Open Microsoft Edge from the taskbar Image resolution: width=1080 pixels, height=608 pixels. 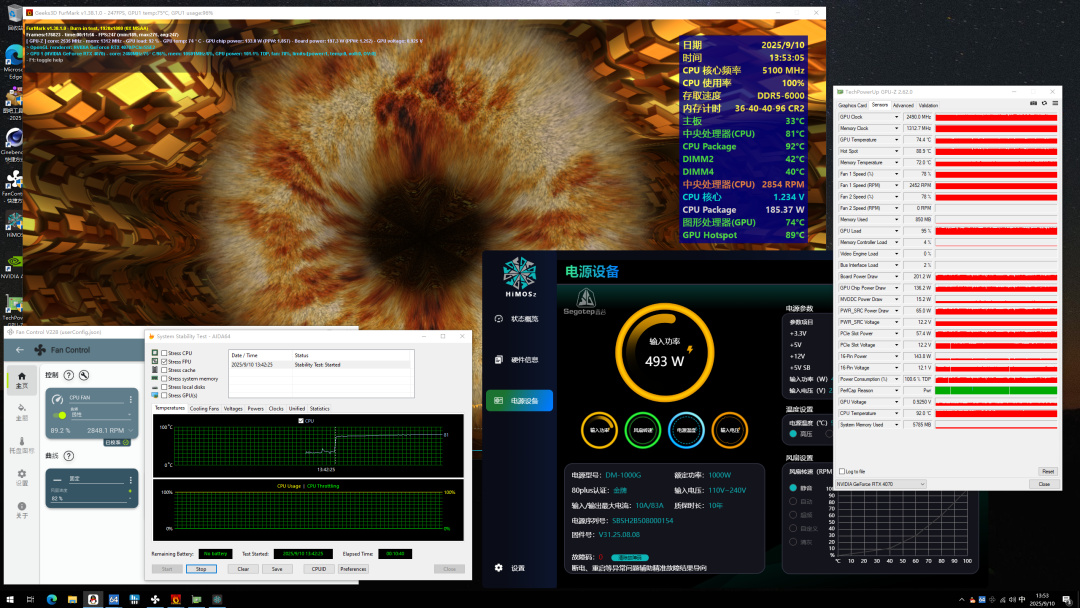[51, 599]
